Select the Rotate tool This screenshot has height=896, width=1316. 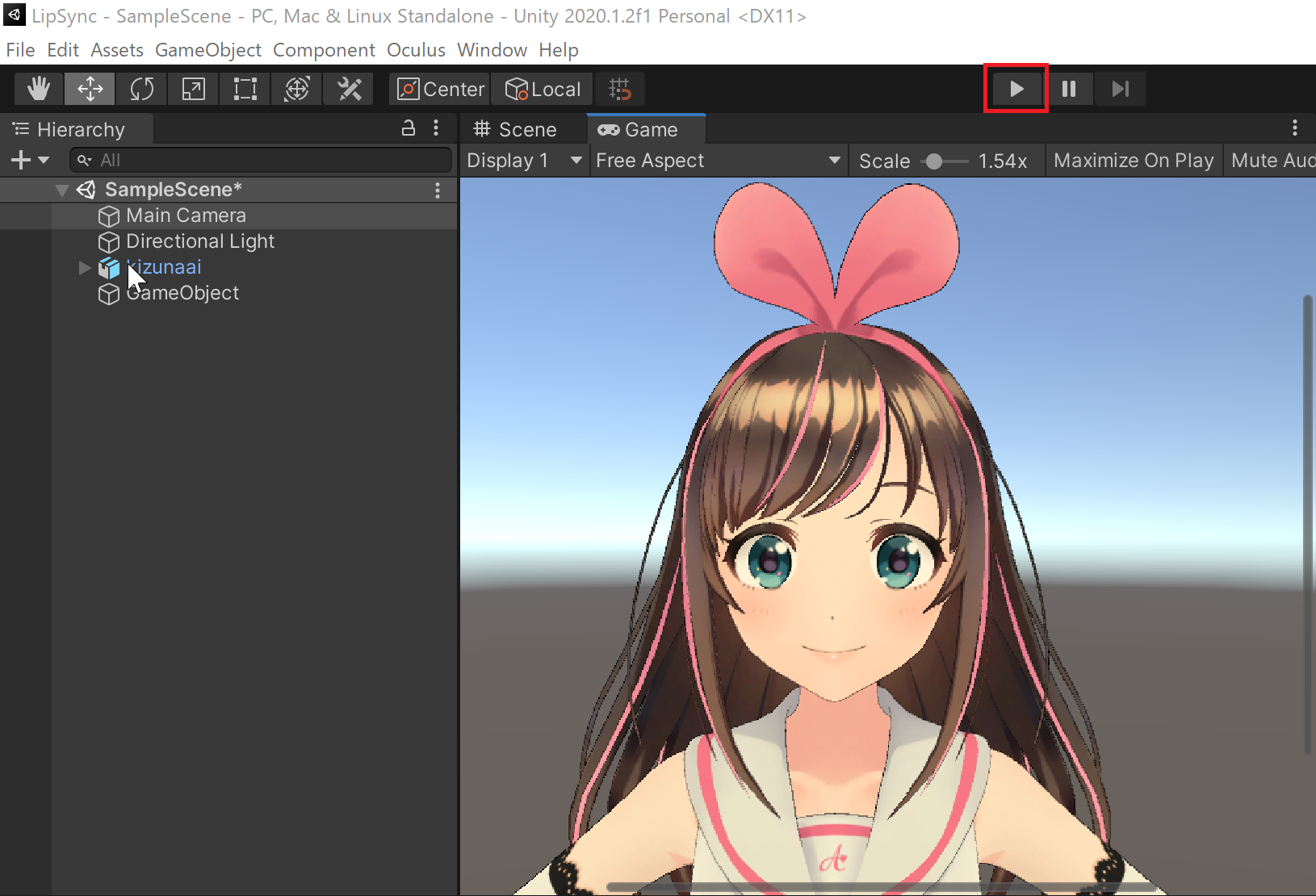[141, 89]
